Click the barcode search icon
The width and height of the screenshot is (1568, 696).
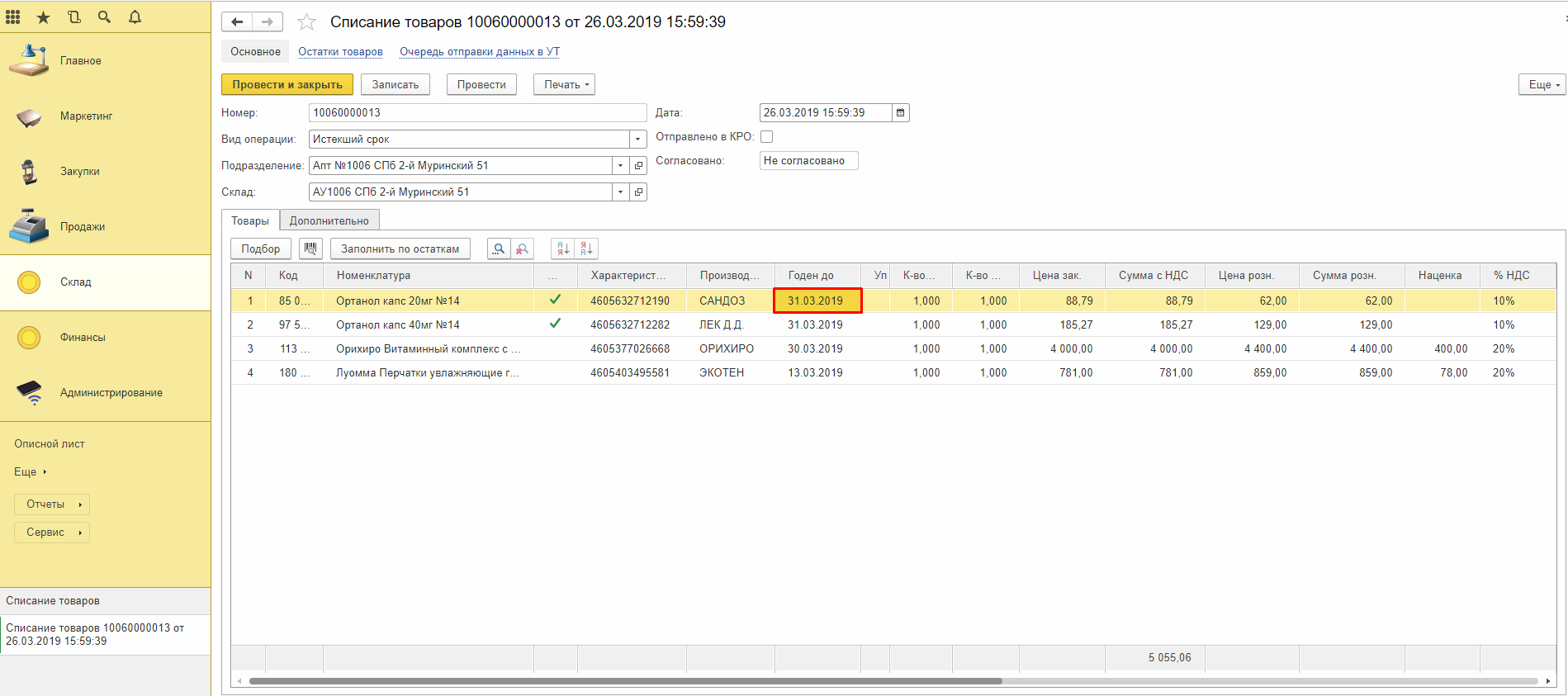pos(310,249)
